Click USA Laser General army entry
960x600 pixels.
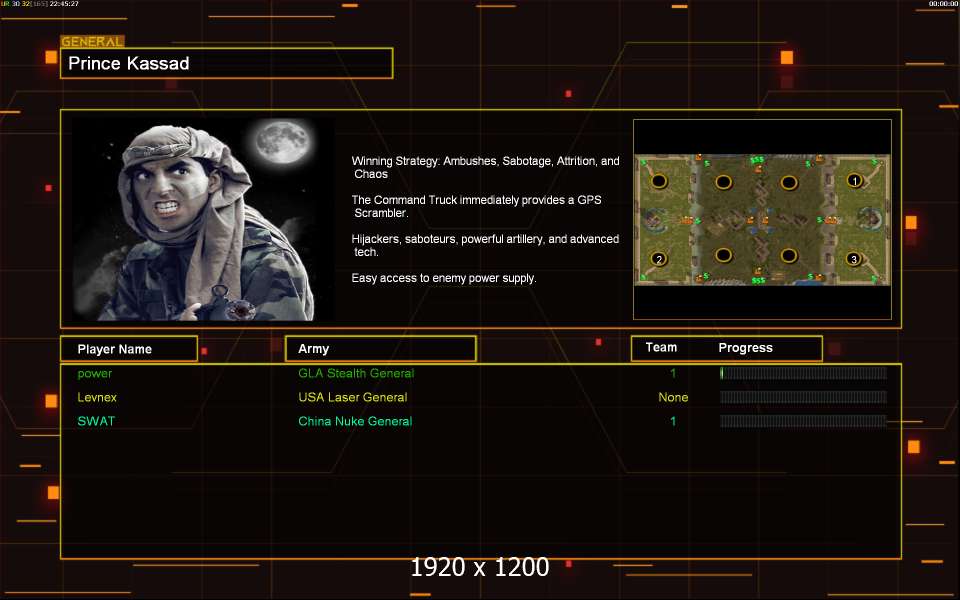[353, 397]
